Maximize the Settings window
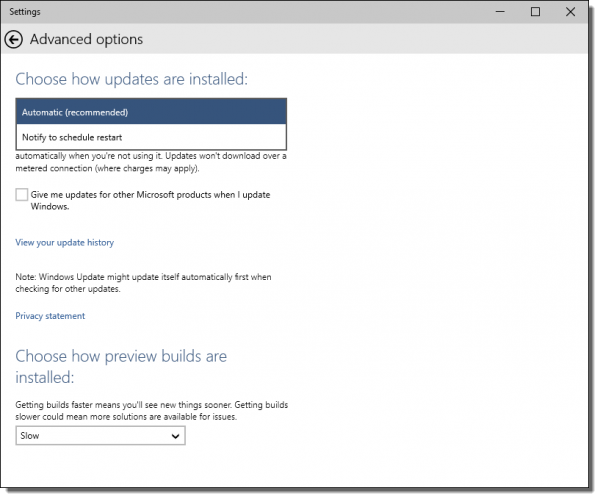The height and width of the screenshot is (499, 600). pyautogui.click(x=535, y=12)
